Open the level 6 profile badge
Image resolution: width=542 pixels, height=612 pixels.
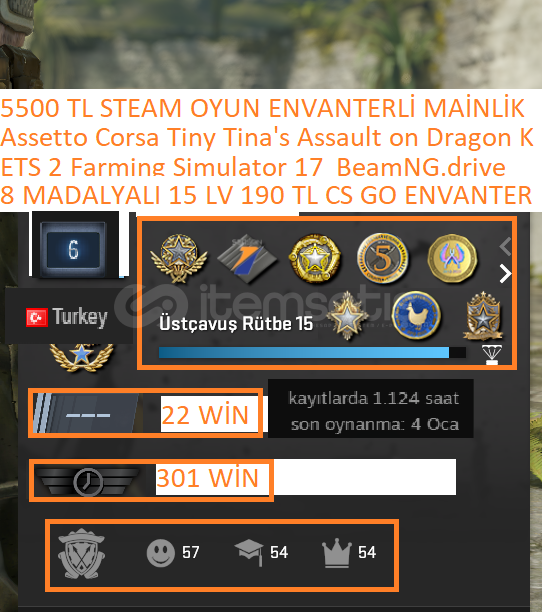point(73,250)
